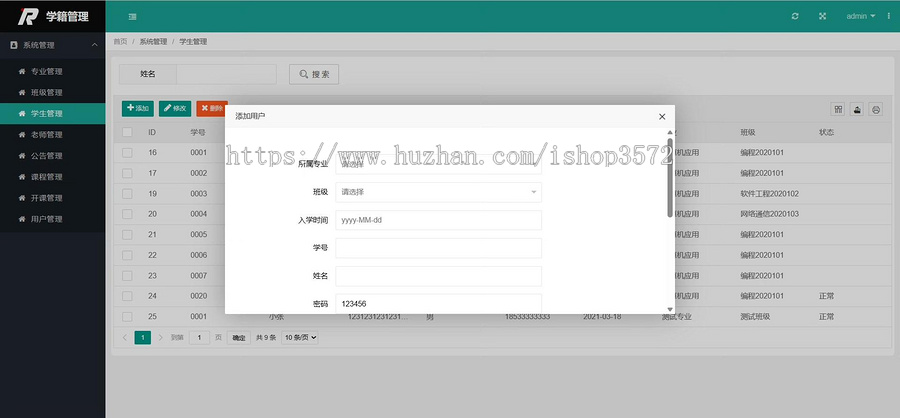Screen dimensions: 900x418
Task: Open 开课管理 in the sidebar
Action: click(52, 198)
